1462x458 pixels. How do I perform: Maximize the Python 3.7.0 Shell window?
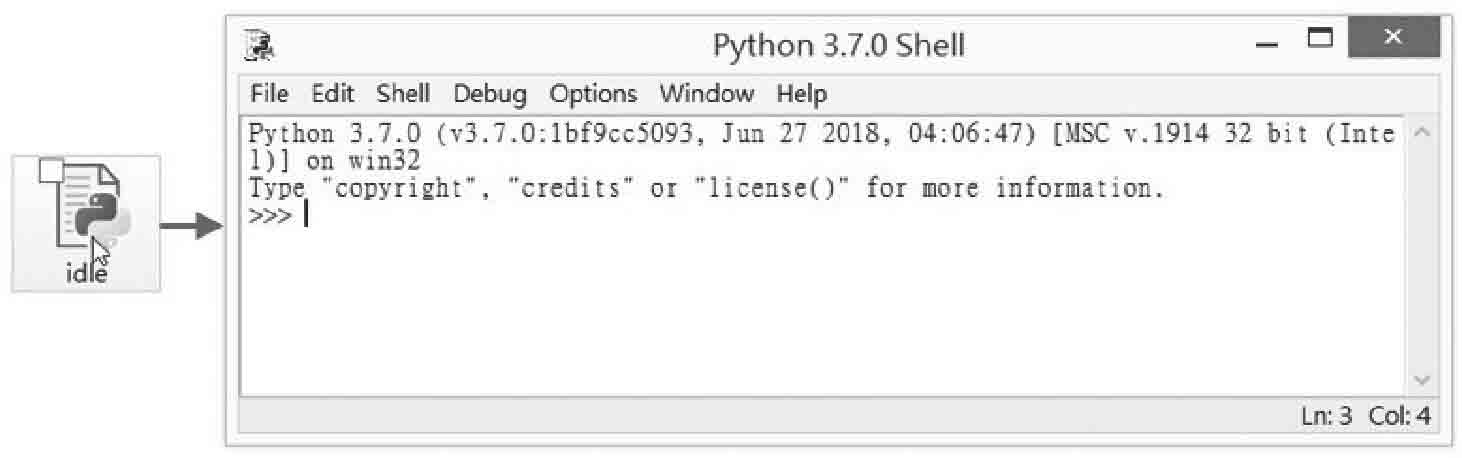pyautogui.click(x=1321, y=40)
